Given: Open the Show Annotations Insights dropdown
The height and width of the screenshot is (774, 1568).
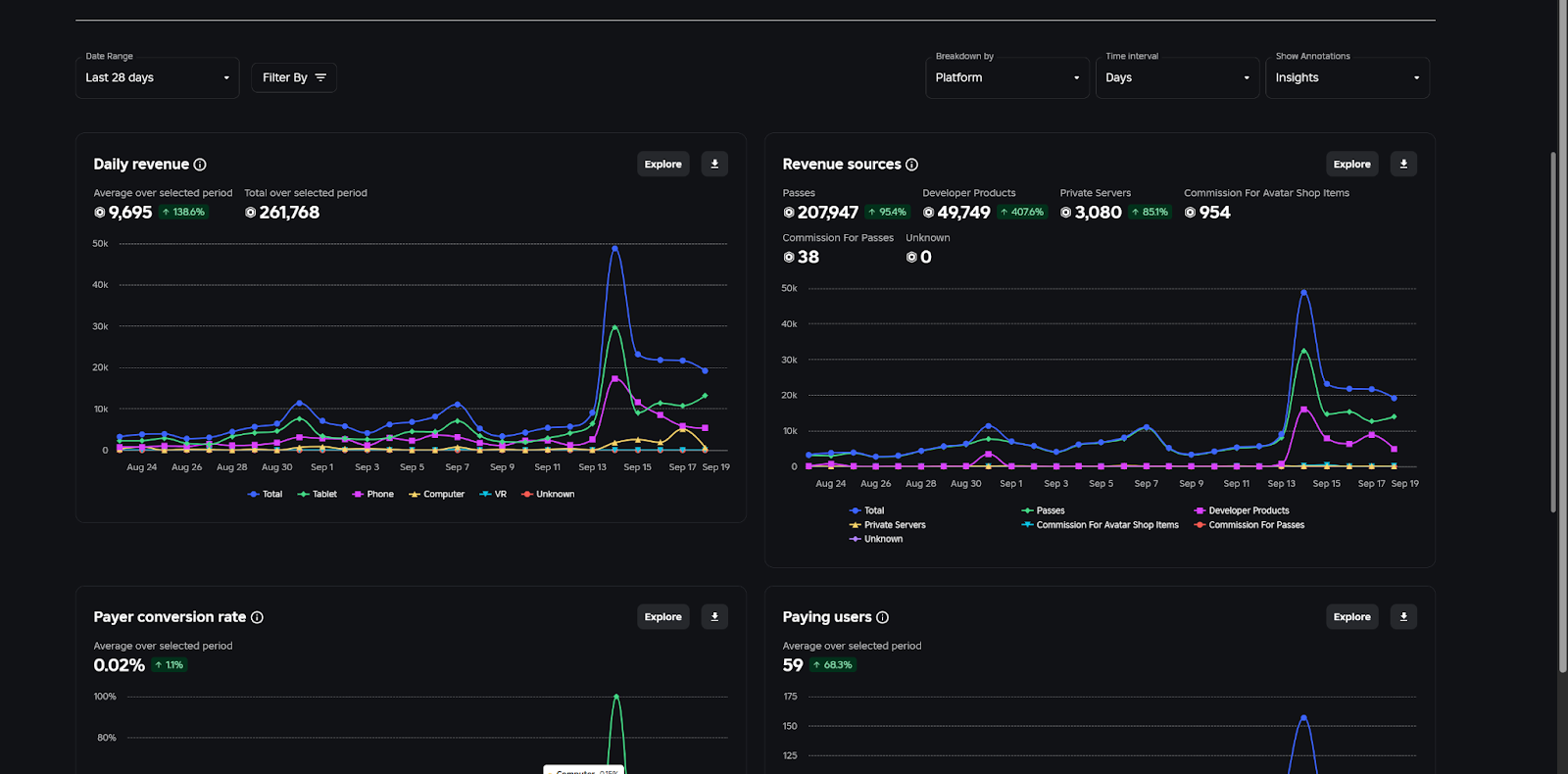Looking at the screenshot, I should (x=1347, y=77).
